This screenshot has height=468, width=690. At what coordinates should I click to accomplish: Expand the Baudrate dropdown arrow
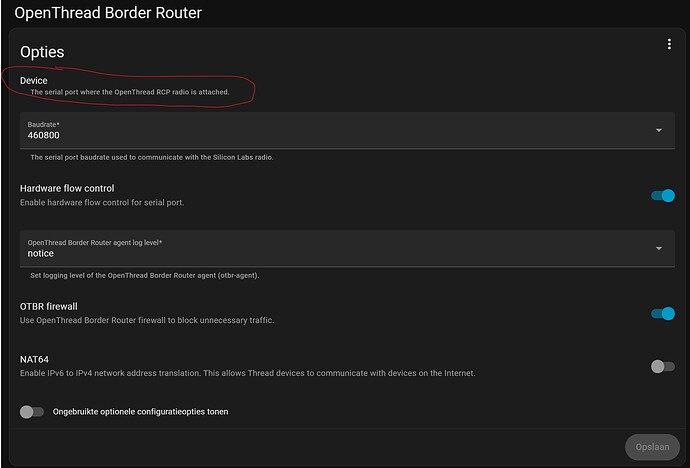(659, 130)
